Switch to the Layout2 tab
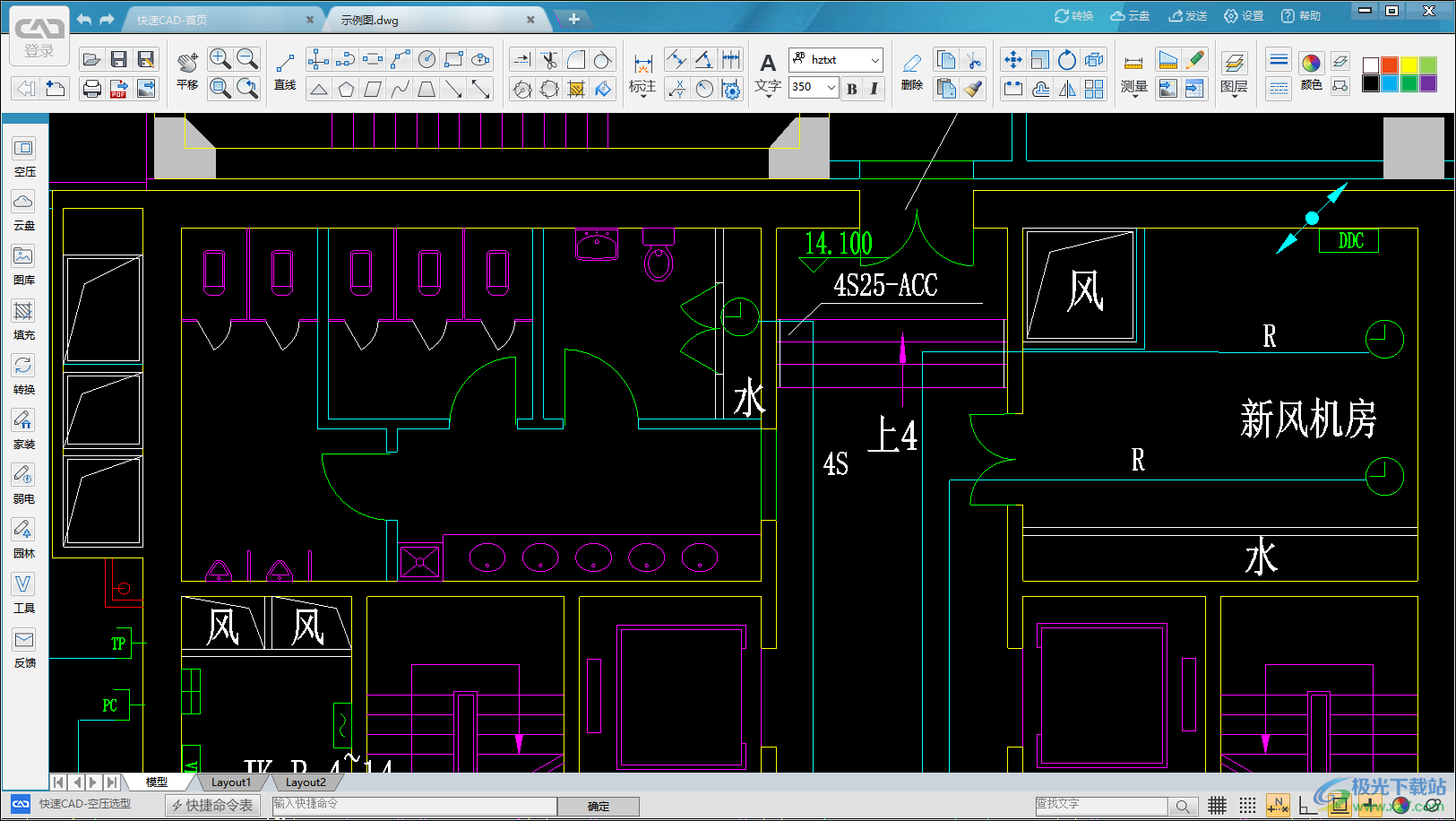The image size is (1456, 821). coord(306,782)
